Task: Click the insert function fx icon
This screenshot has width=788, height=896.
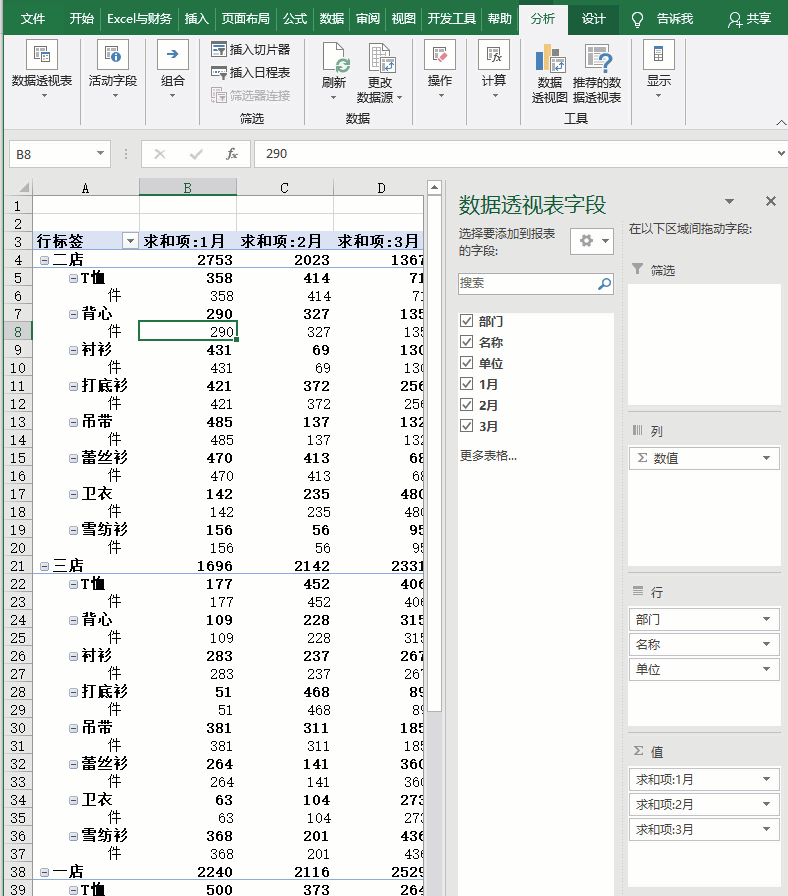Action: coord(231,154)
